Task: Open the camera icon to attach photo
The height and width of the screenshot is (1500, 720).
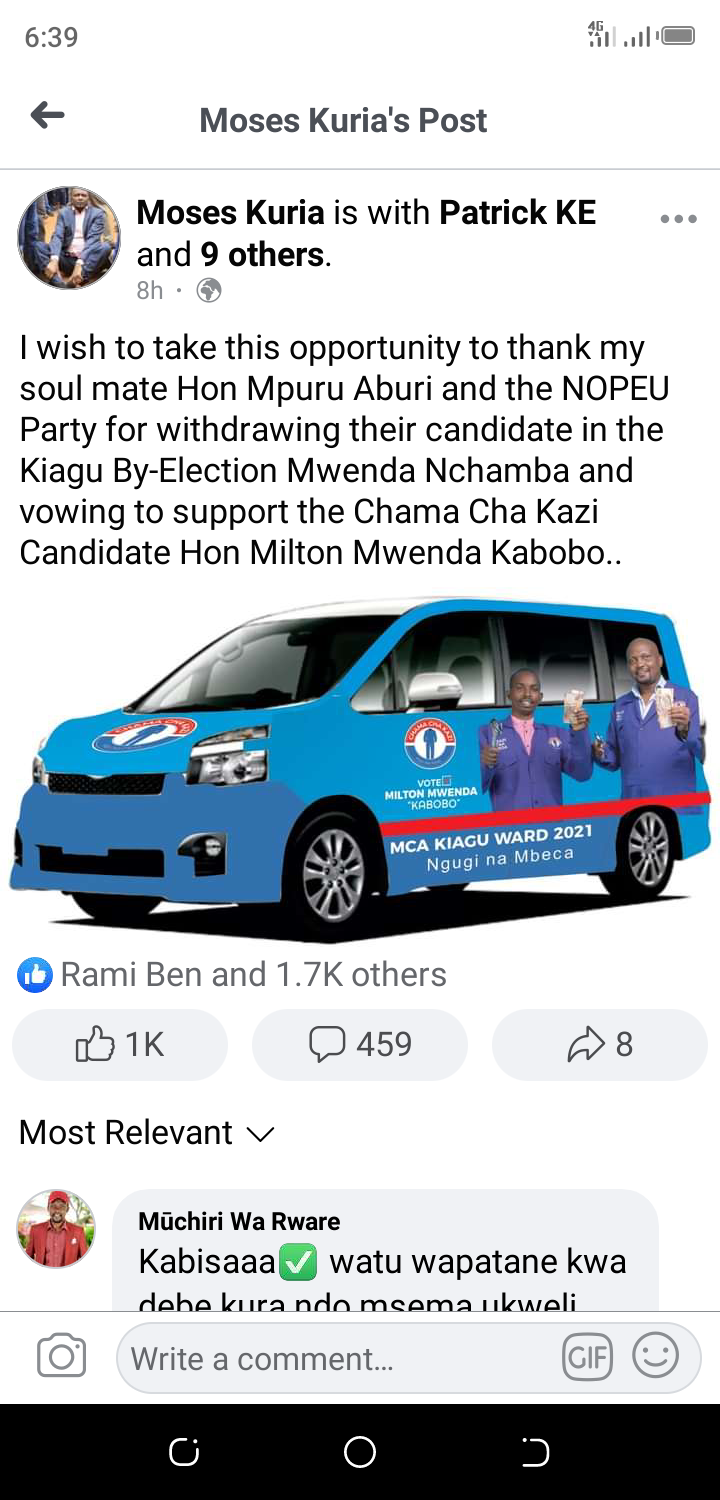Action: point(61,1357)
